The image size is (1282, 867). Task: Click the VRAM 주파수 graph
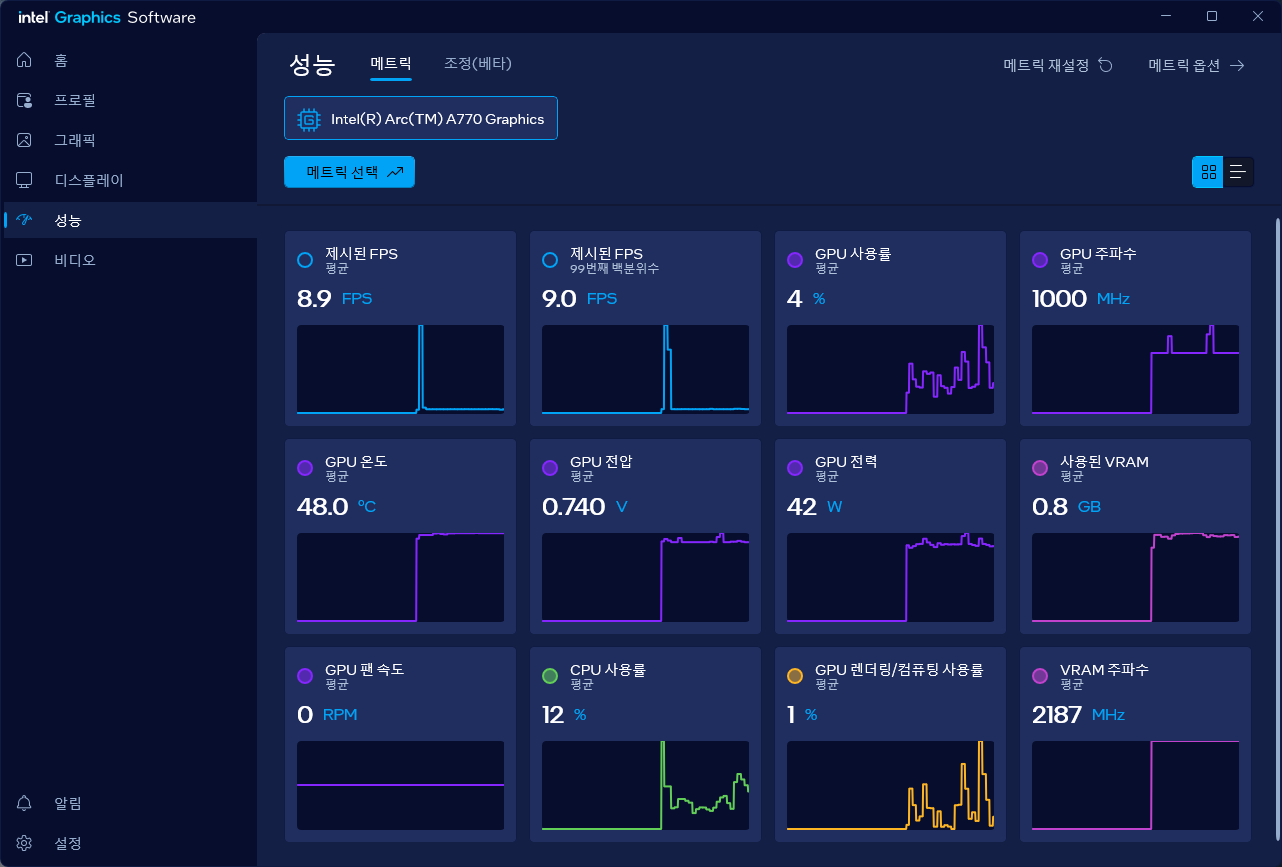[1135, 785]
